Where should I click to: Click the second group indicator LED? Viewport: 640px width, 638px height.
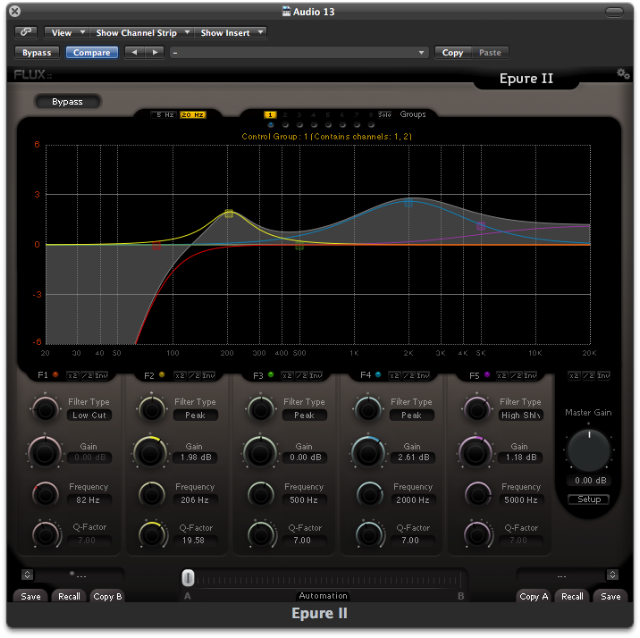[285, 125]
